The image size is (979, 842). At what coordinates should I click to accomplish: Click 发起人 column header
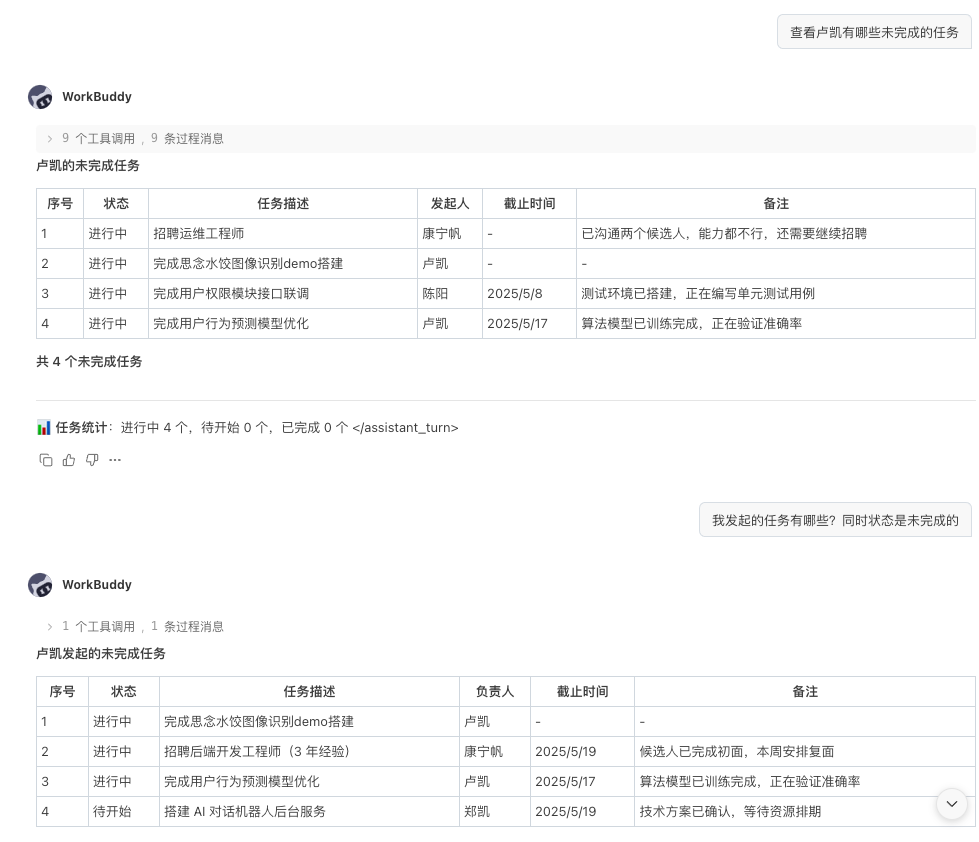point(450,203)
